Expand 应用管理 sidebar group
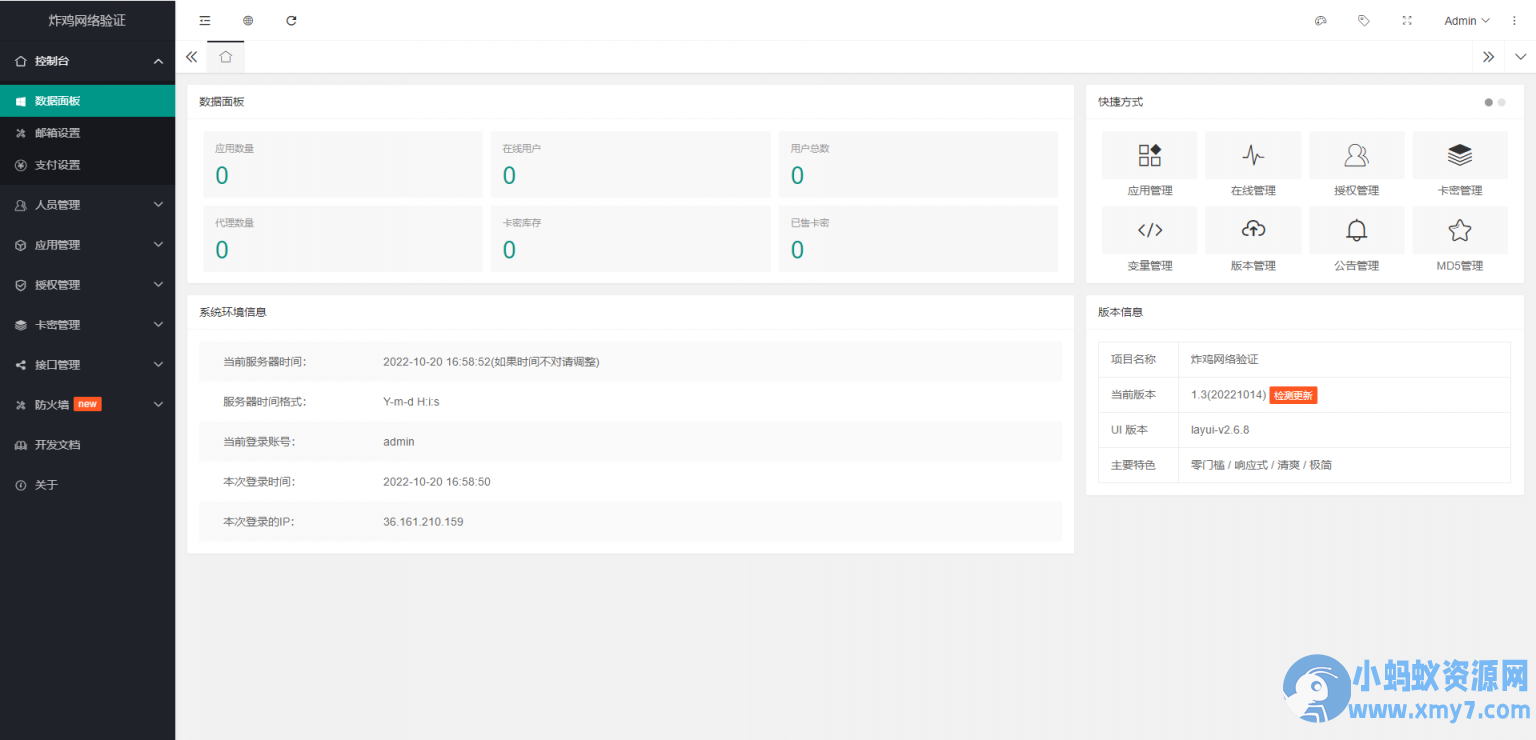The width and height of the screenshot is (1536, 740). (x=87, y=245)
